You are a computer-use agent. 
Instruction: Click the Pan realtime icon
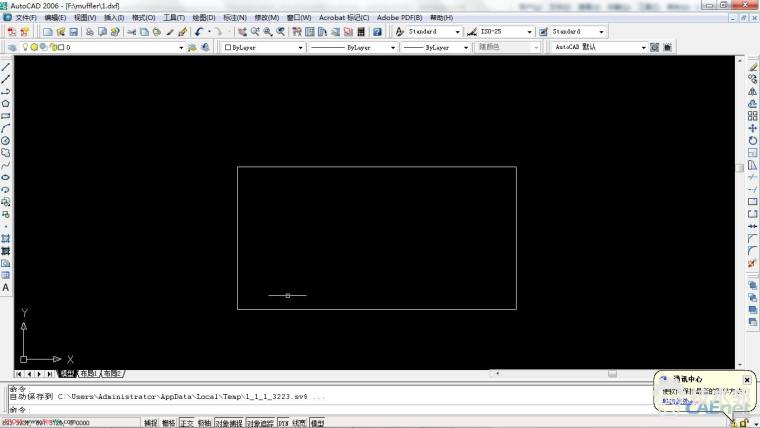pyautogui.click(x=243, y=32)
